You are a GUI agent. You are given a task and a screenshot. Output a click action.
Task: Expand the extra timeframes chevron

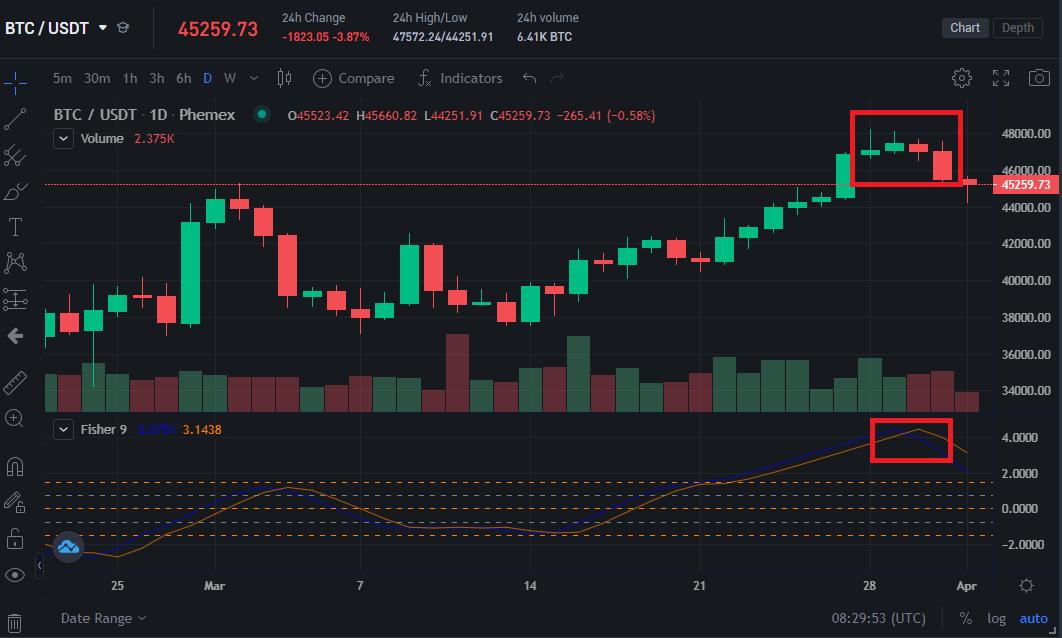[253, 77]
